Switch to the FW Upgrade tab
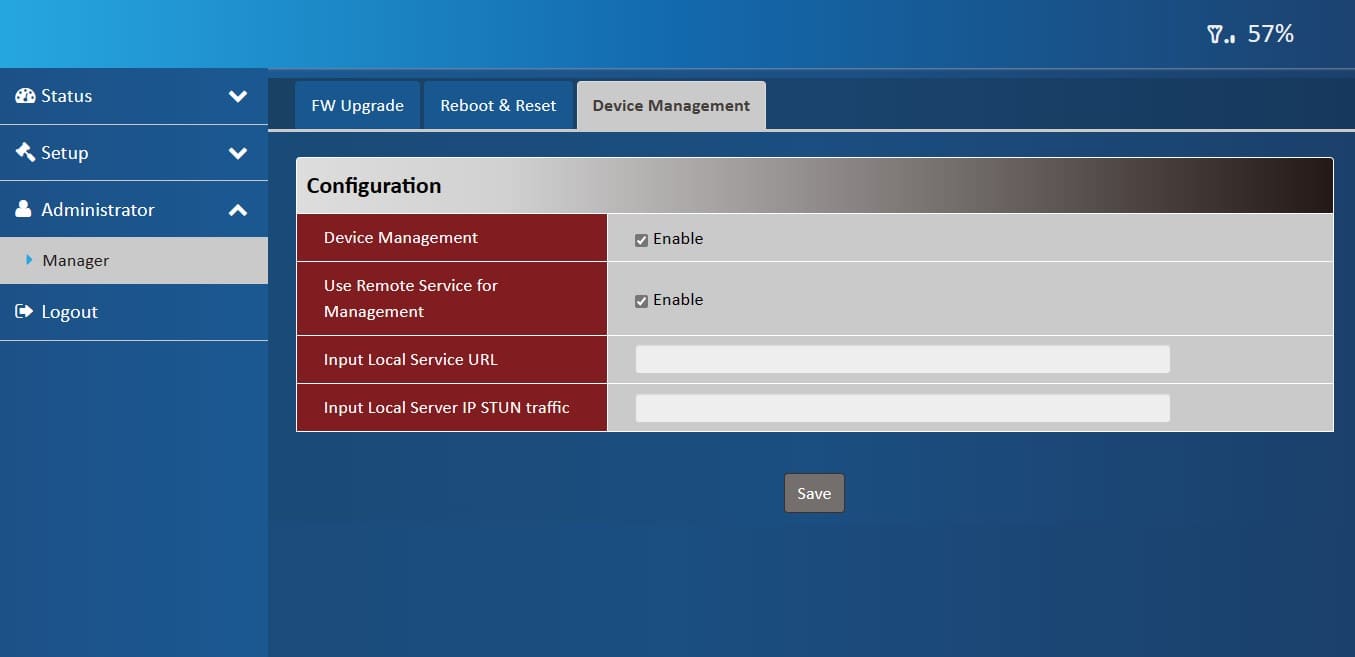1355x657 pixels. pos(357,106)
